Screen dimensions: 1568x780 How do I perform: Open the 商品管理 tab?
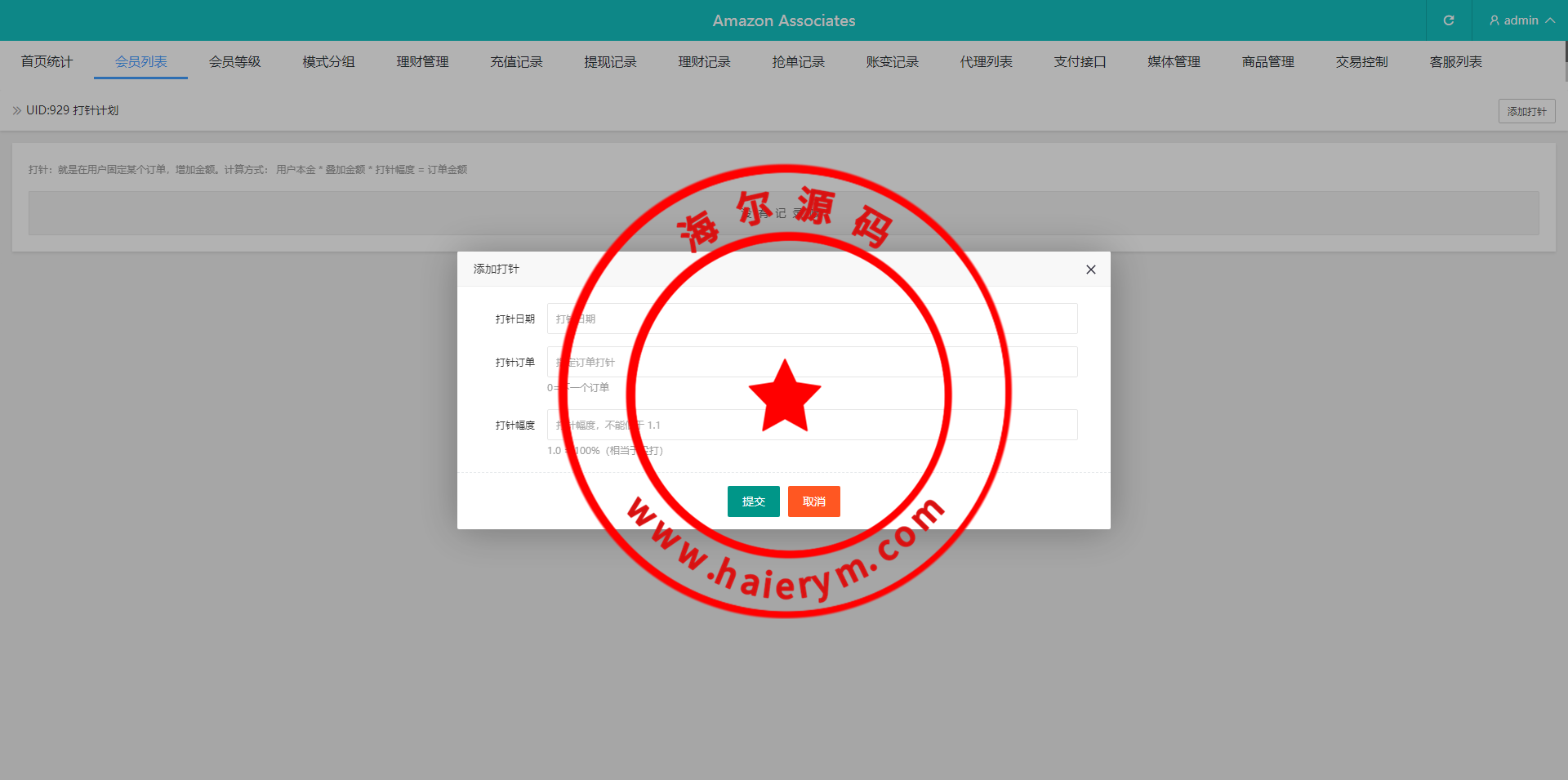click(x=1267, y=62)
